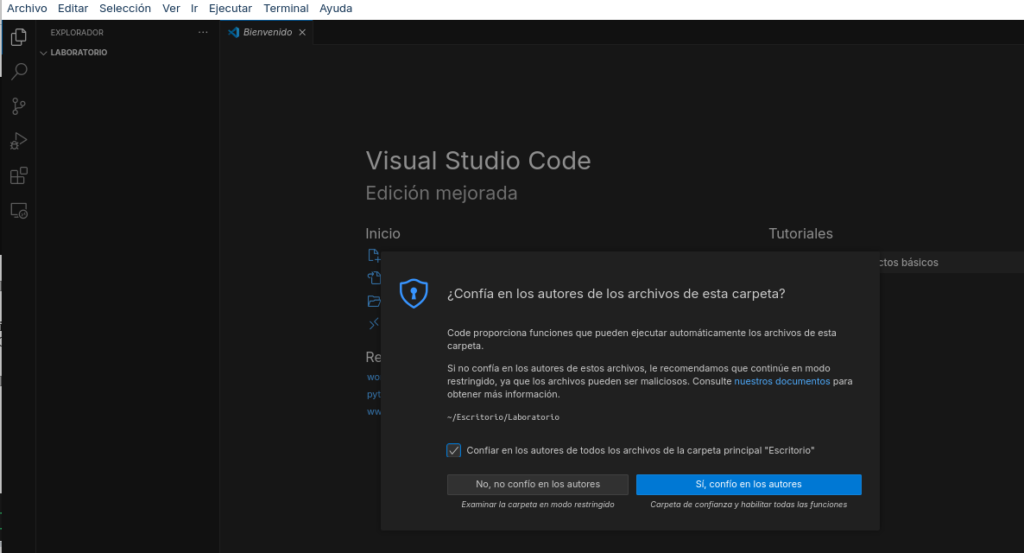Screen dimensions: 1024x553
Task: Open the Terminal menu
Action: (286, 8)
